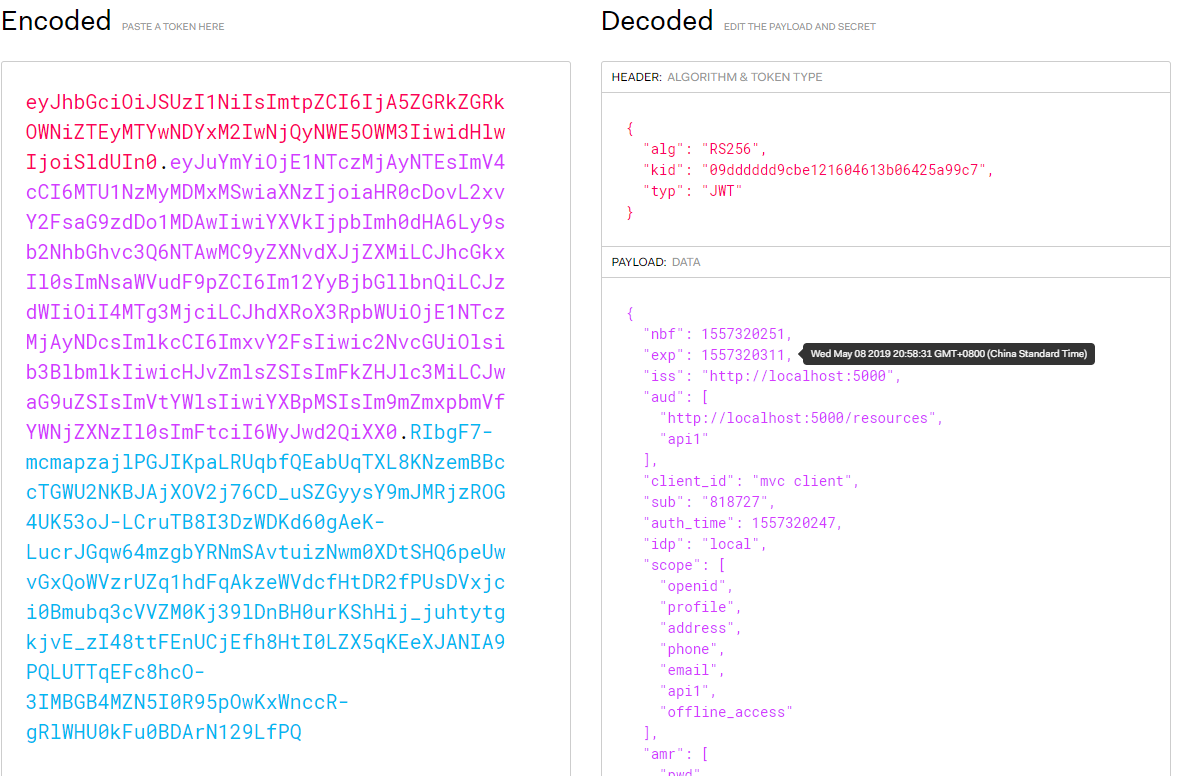Click the PASTE A TOKEN HERE hint text

[171, 26]
